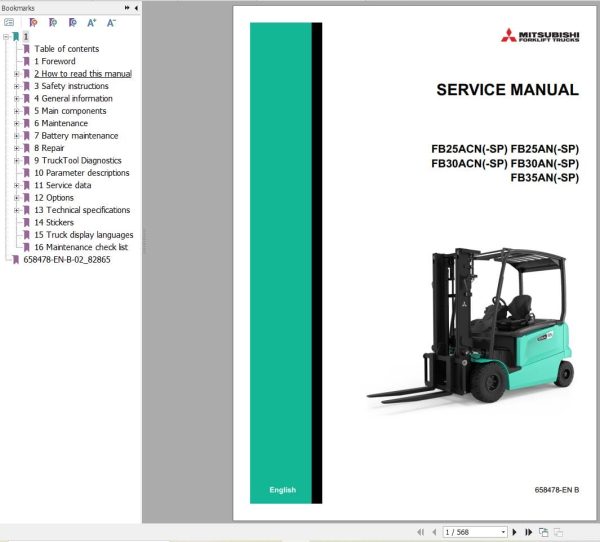Click the next view icon in status bar

pos(558,532)
